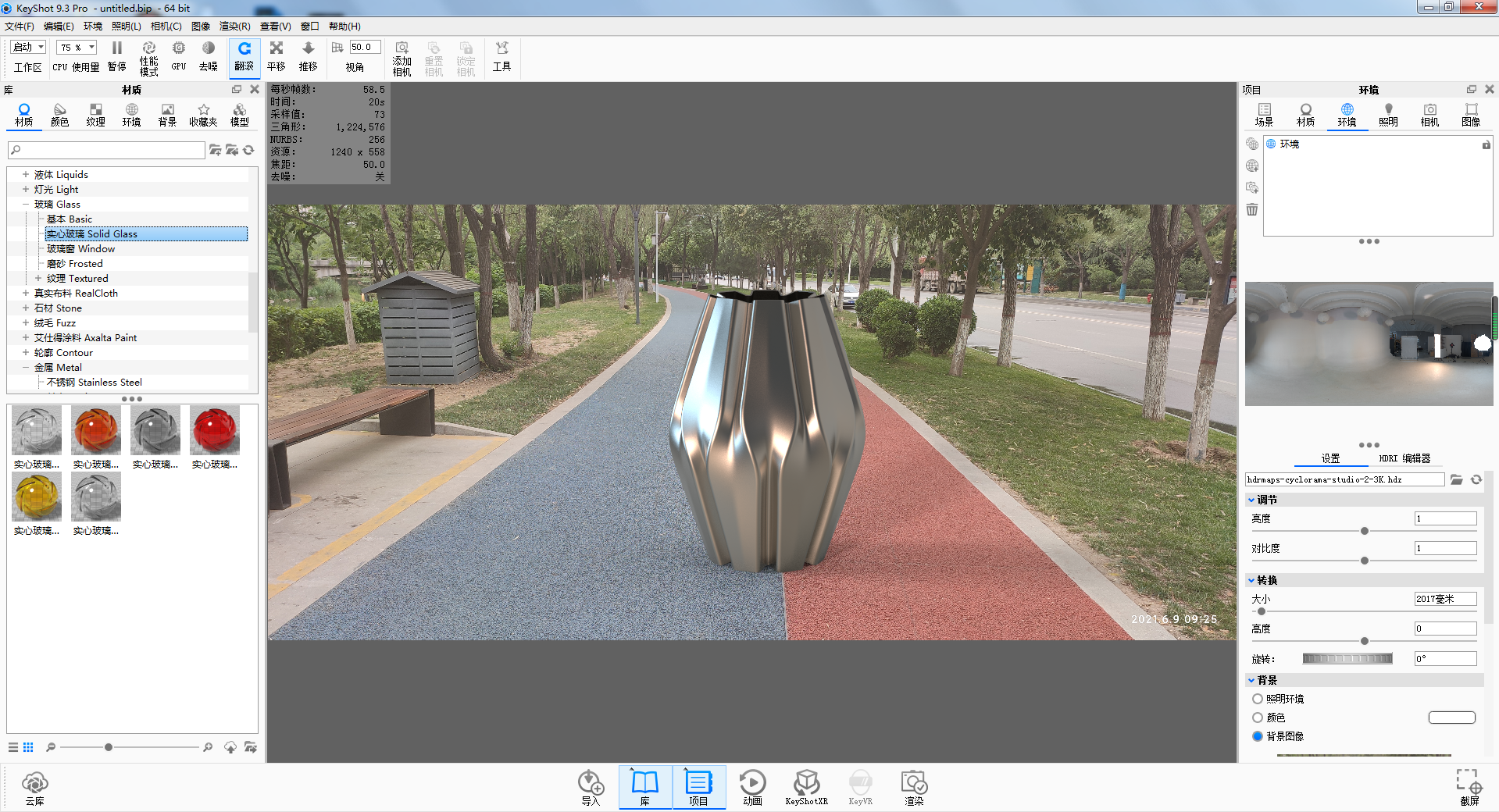Viewport: 1499px width, 812px height.
Task: Switch to library 颜色 tab
Action: coord(60,115)
